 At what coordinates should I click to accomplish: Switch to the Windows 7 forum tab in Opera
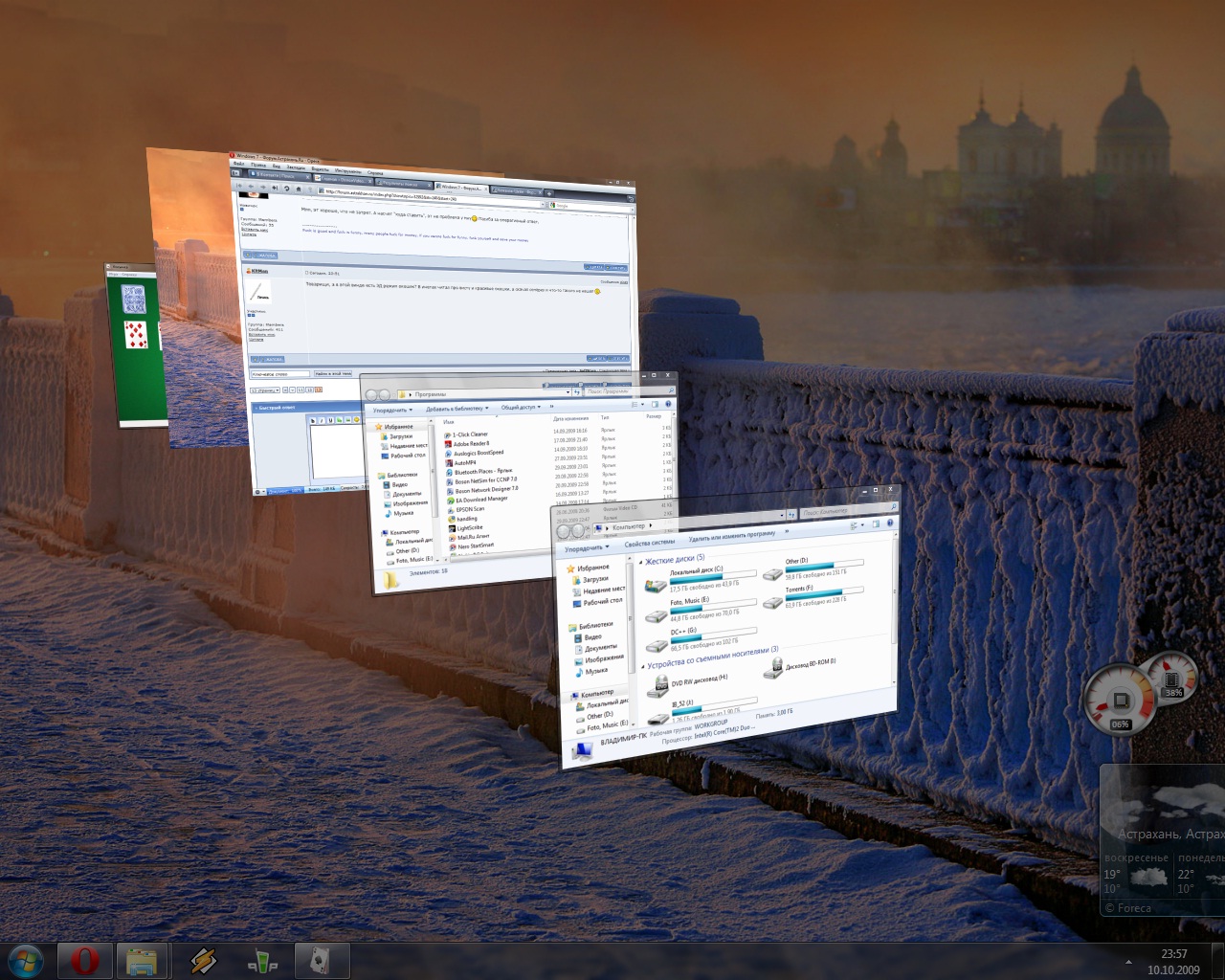[x=460, y=188]
